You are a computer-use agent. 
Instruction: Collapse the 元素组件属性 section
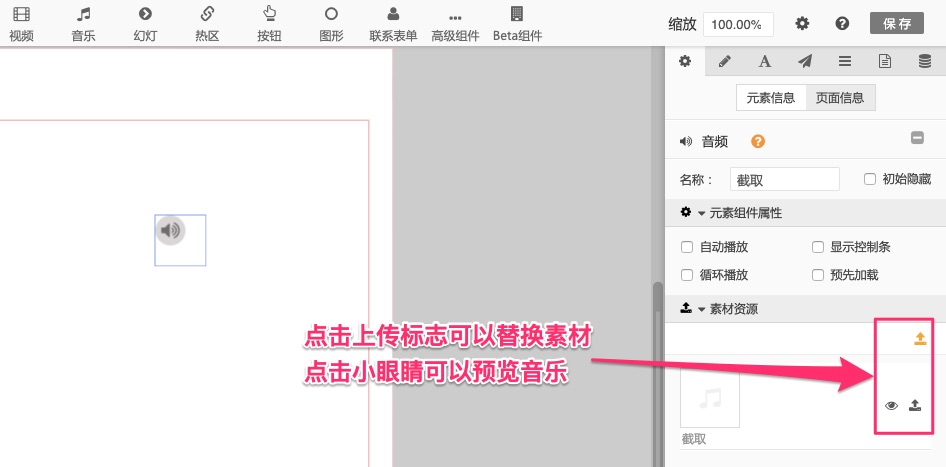[x=731, y=213]
